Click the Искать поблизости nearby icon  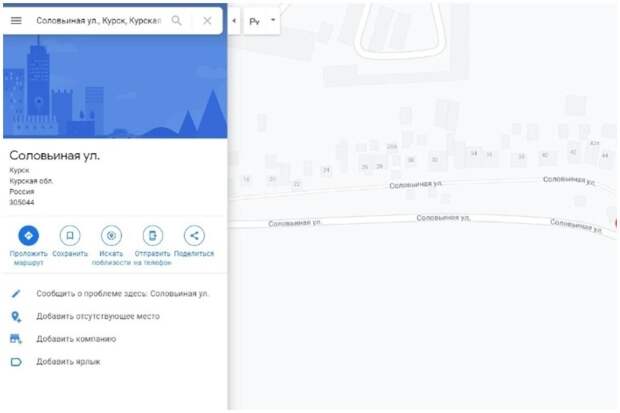point(112,236)
